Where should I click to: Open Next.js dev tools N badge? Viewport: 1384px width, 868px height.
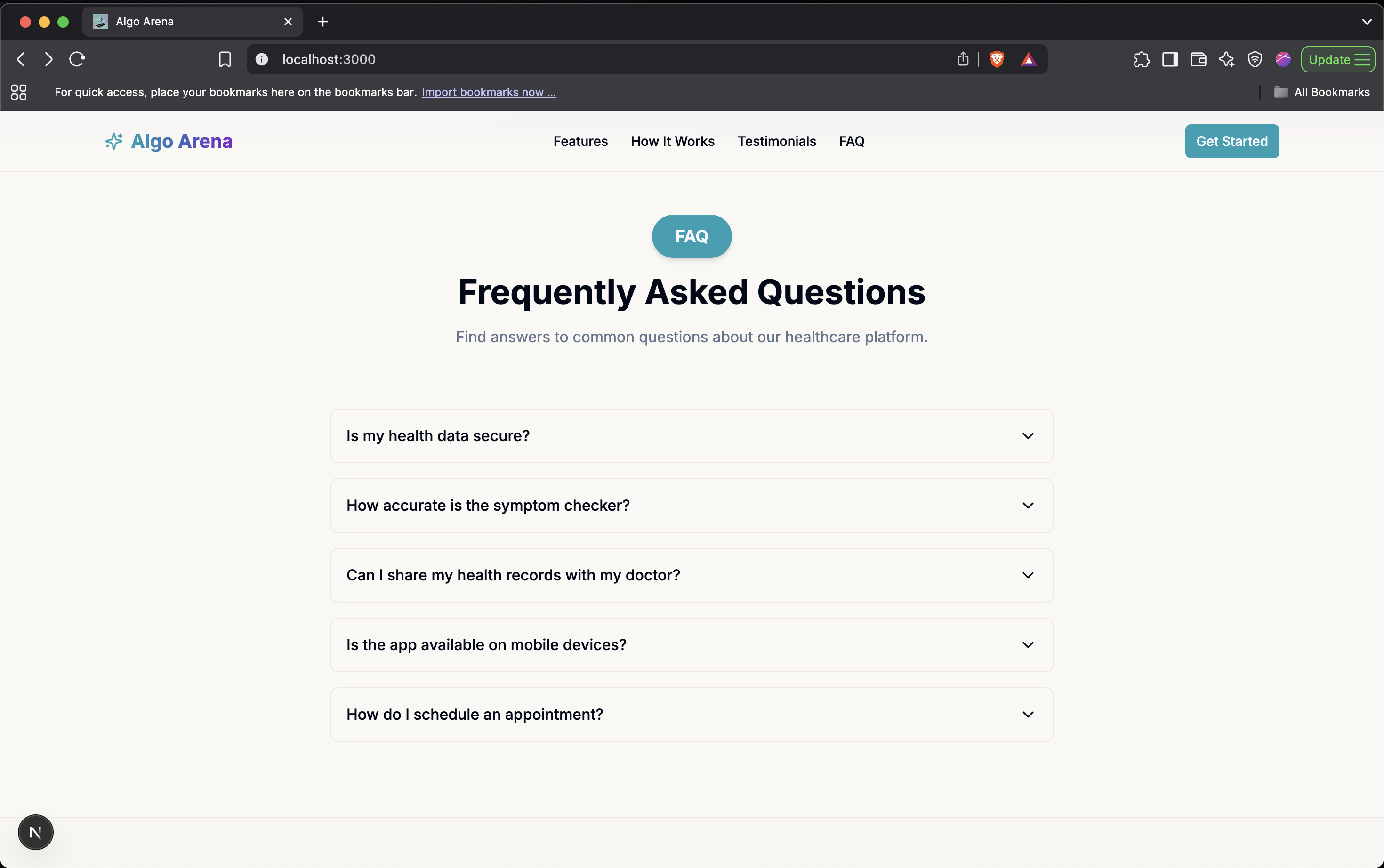pos(36,832)
